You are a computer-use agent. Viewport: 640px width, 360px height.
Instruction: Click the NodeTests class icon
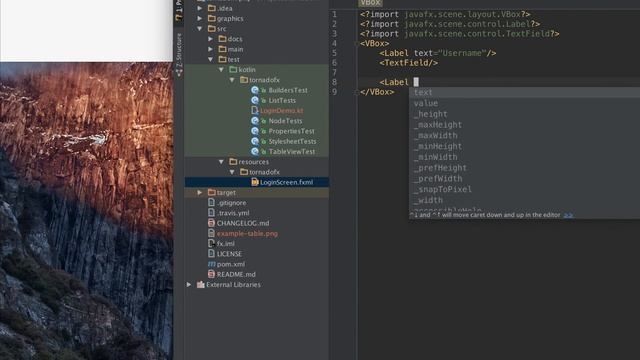(x=255, y=121)
